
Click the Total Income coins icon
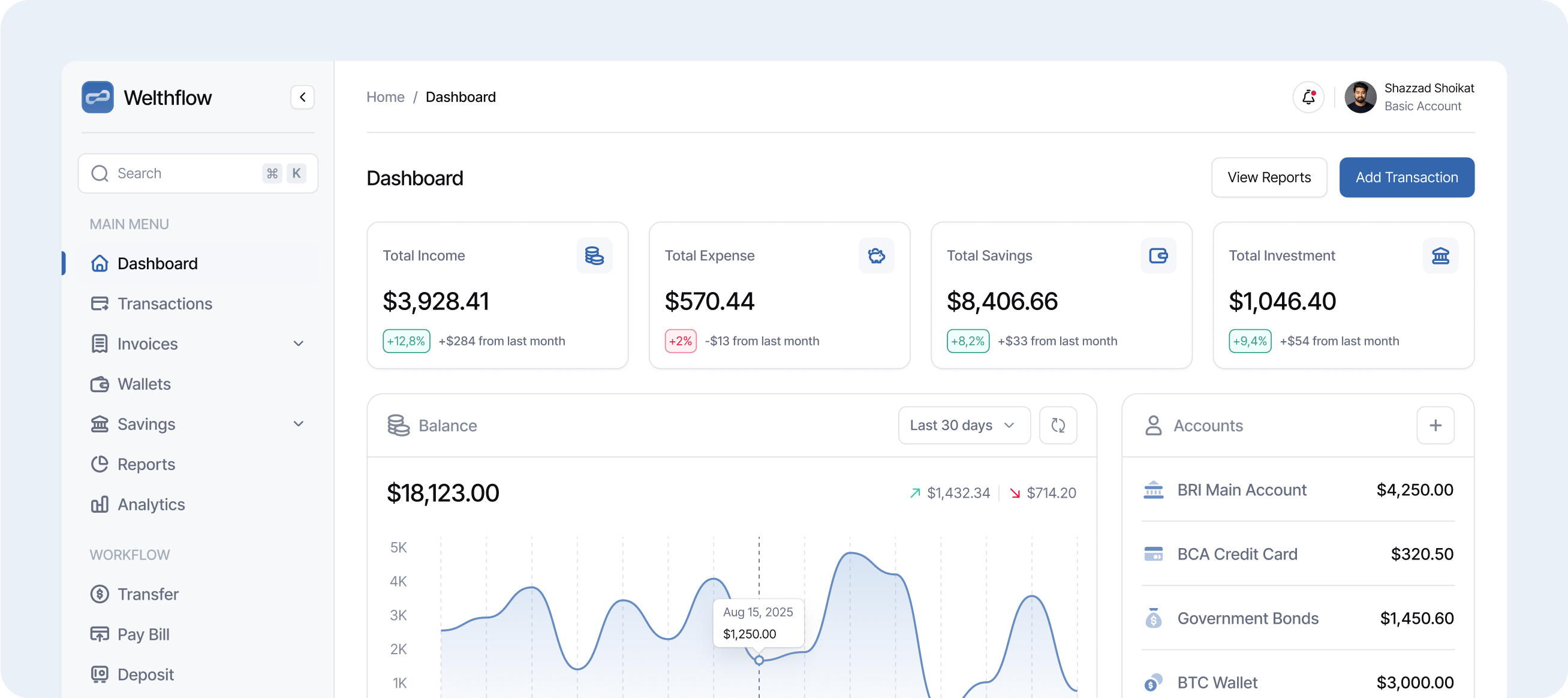tap(594, 255)
